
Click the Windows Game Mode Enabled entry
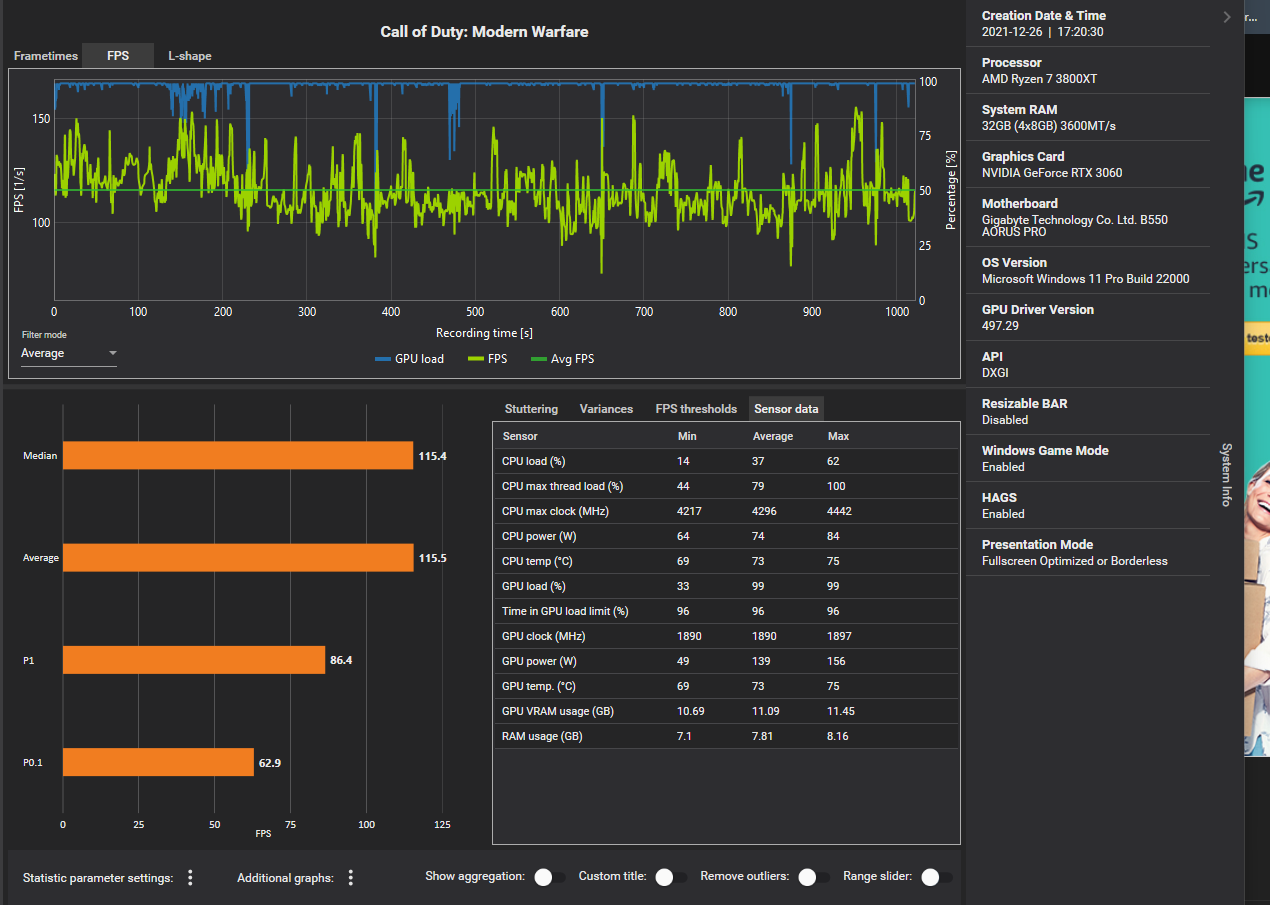tap(1003, 467)
